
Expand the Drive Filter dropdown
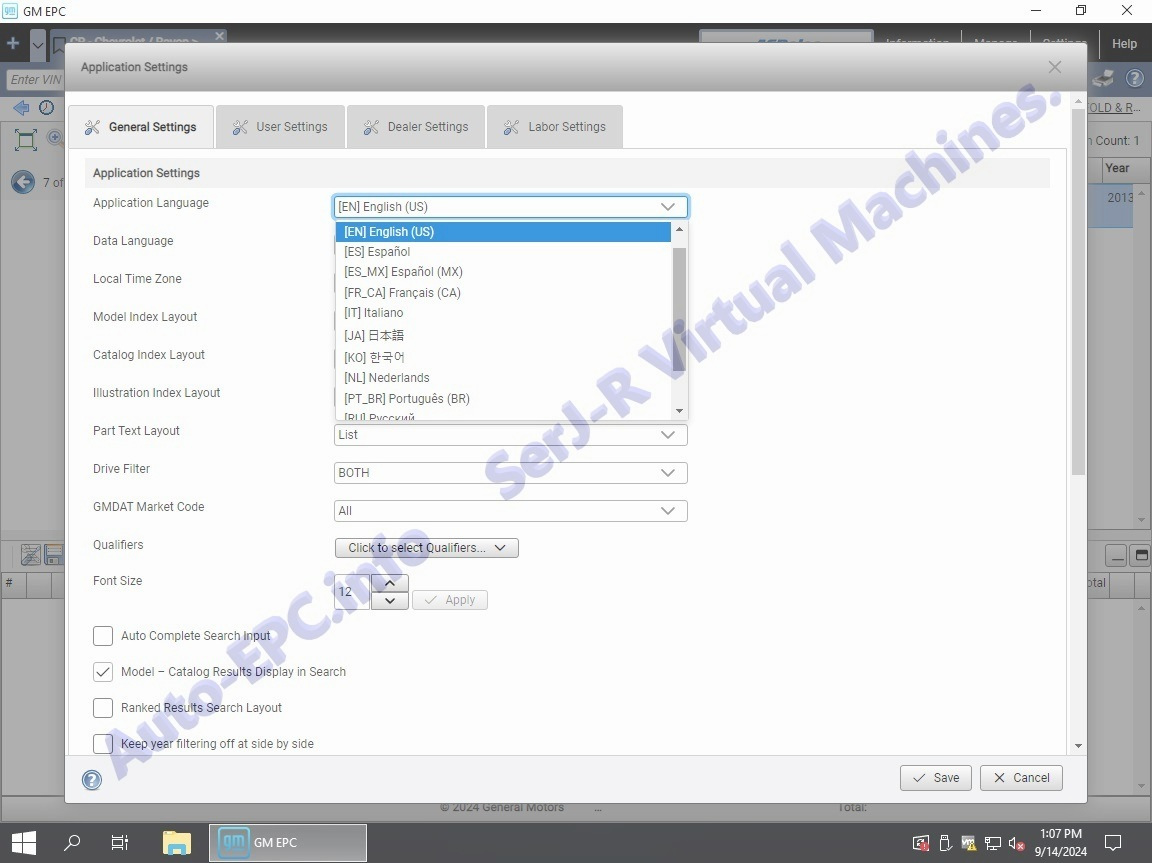point(510,473)
